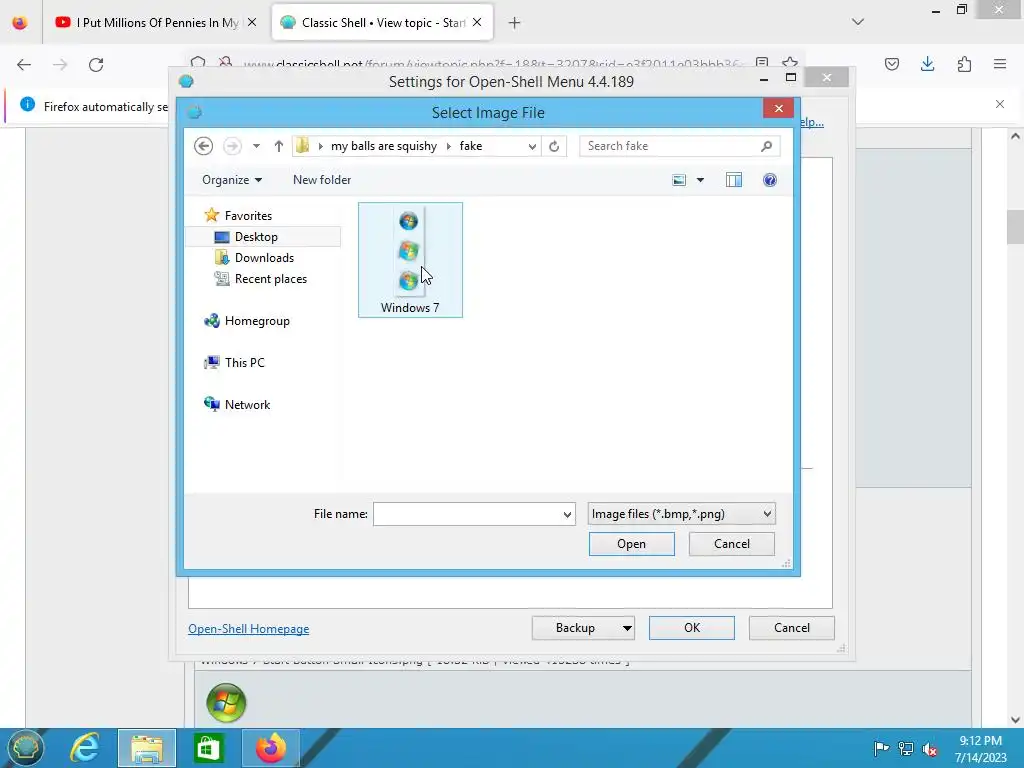Screen dimensions: 1024x768
Task: Click the File name input field
Action: tap(467, 514)
